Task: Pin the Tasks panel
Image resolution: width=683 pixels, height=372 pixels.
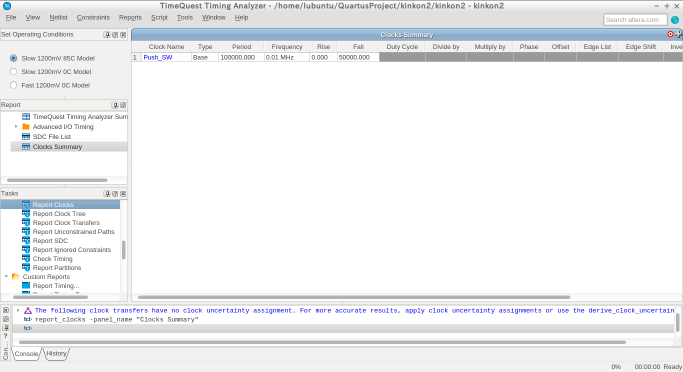Action: pos(107,193)
